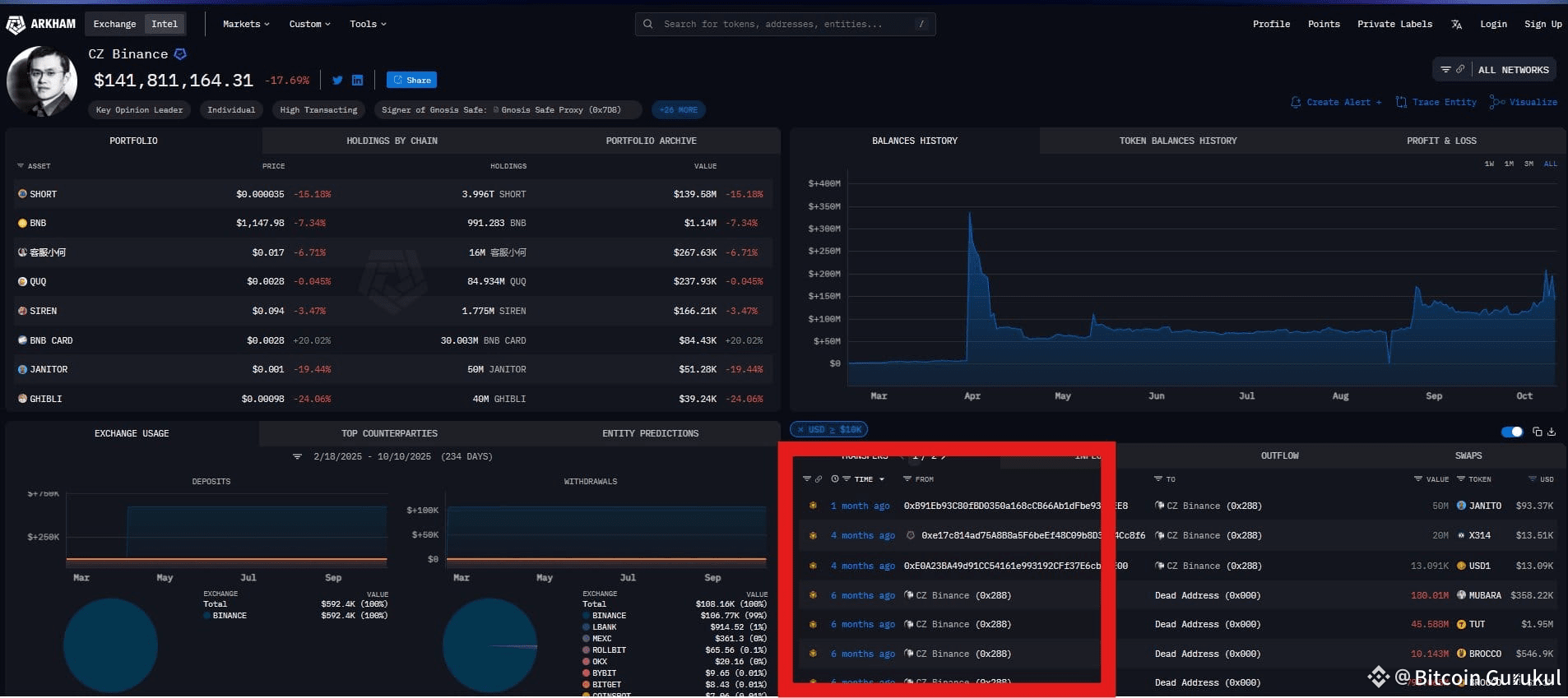Image resolution: width=1568 pixels, height=698 pixels.
Task: Open the LinkedIn profile icon
Action: (357, 81)
